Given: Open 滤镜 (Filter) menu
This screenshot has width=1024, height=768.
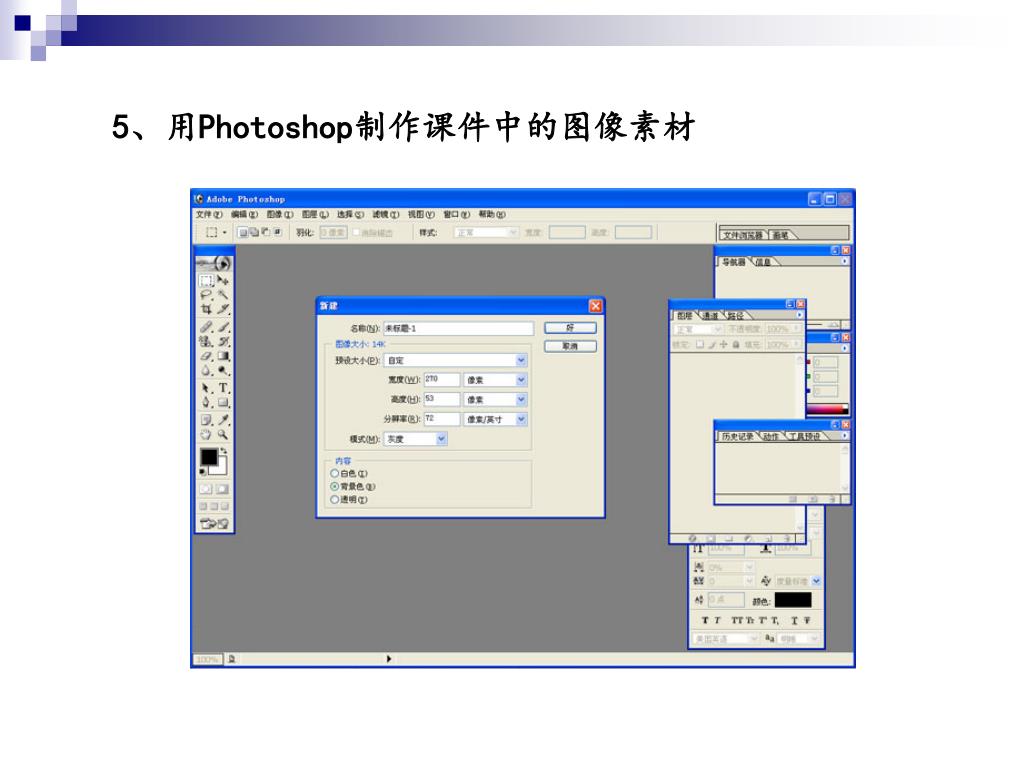Looking at the screenshot, I should [385, 214].
